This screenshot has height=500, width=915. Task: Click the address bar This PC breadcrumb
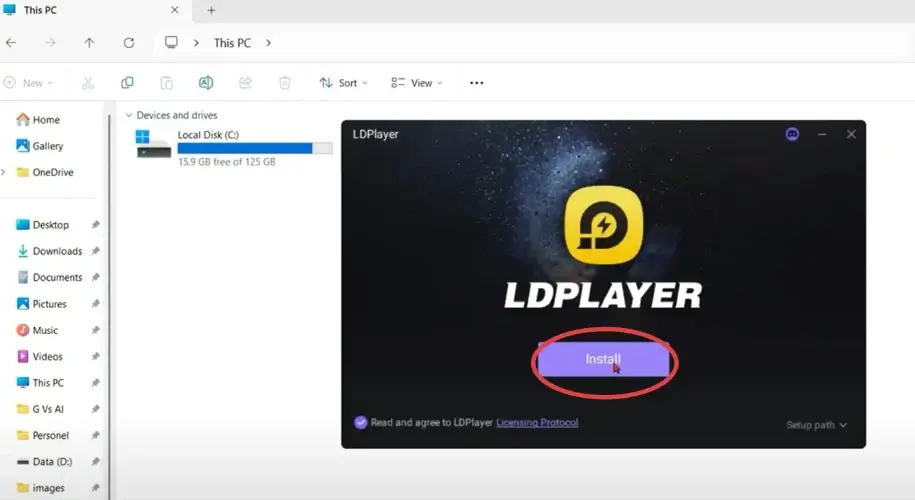pyautogui.click(x=232, y=43)
